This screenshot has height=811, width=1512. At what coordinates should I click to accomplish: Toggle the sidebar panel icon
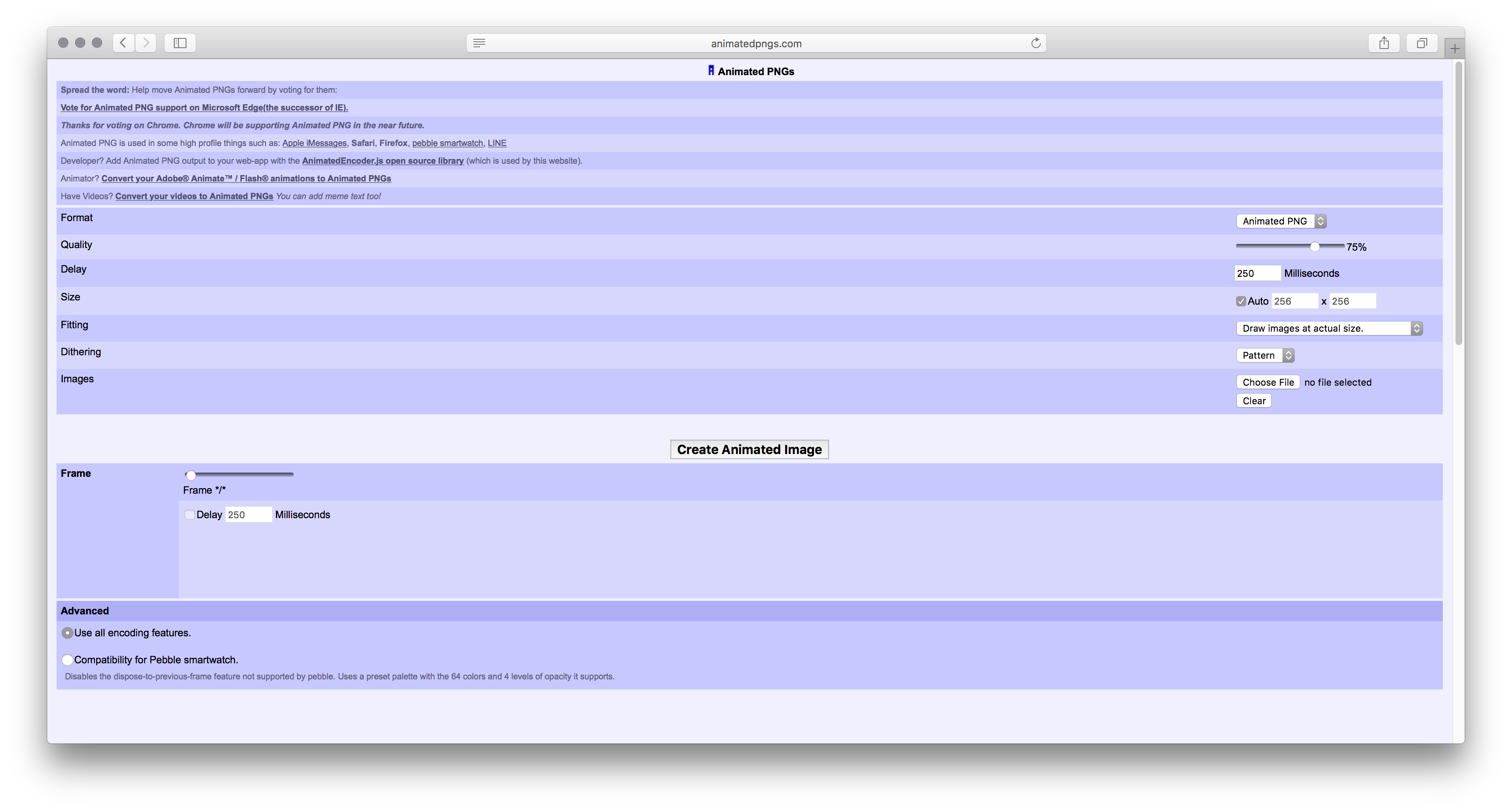coord(180,43)
